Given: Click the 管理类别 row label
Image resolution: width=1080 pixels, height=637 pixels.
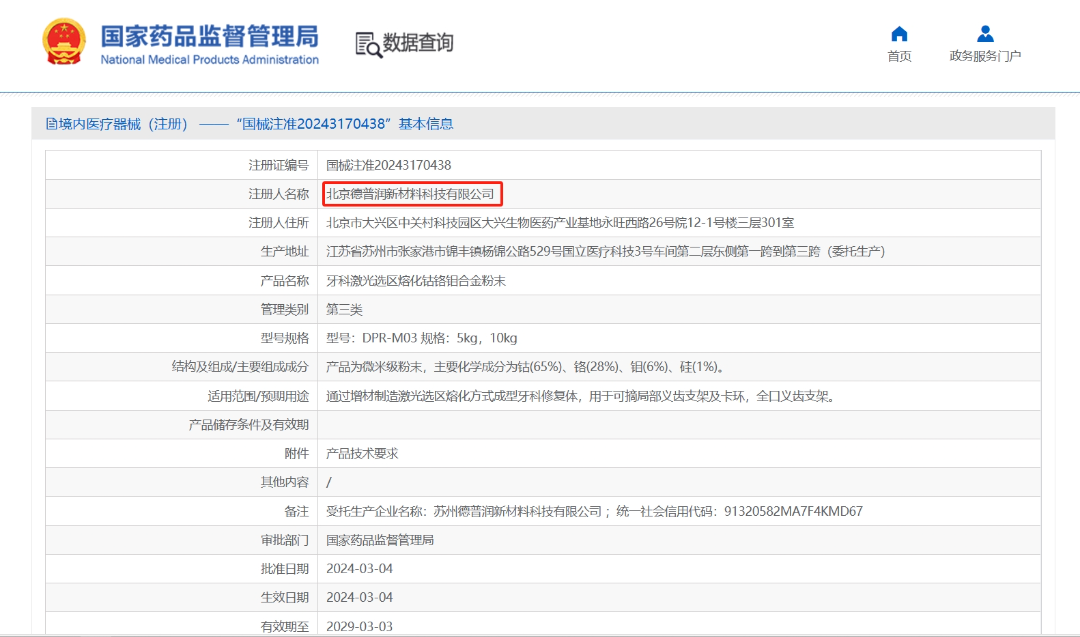Looking at the screenshot, I should pos(284,309).
